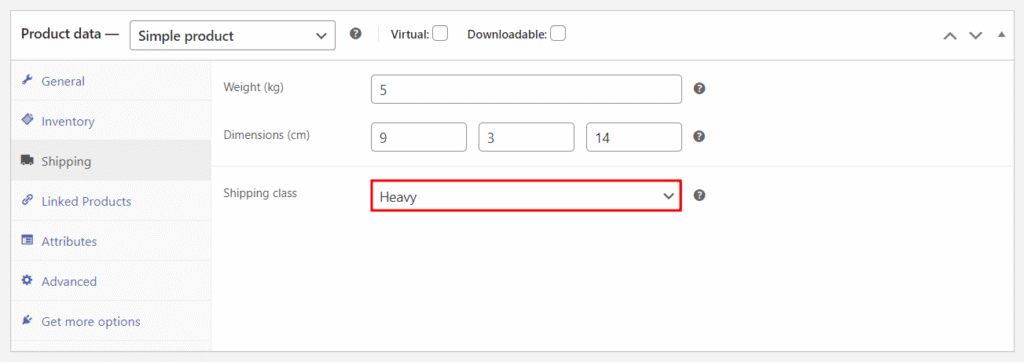Move the Product data panel down
This screenshot has height=362, width=1024.
coord(975,35)
